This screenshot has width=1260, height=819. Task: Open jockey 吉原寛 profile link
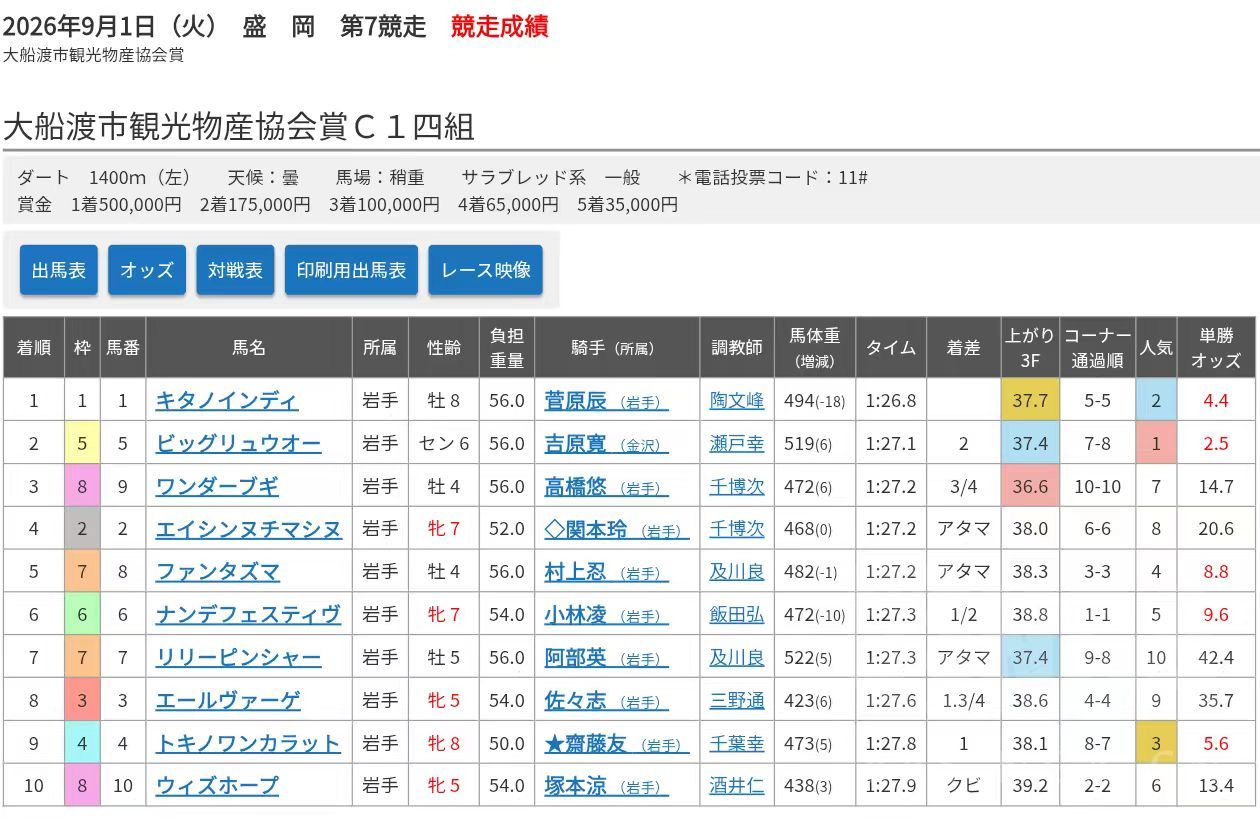pos(606,444)
